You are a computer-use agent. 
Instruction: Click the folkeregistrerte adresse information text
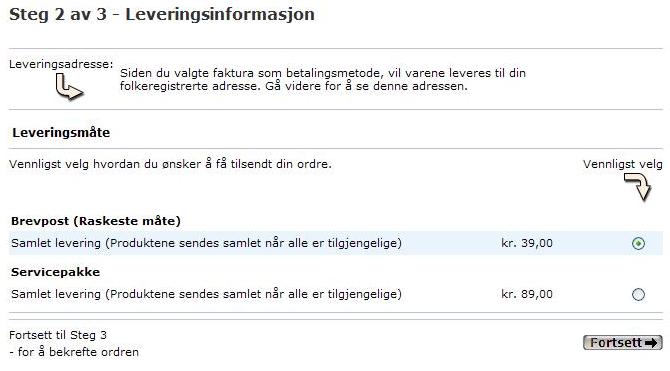323,80
